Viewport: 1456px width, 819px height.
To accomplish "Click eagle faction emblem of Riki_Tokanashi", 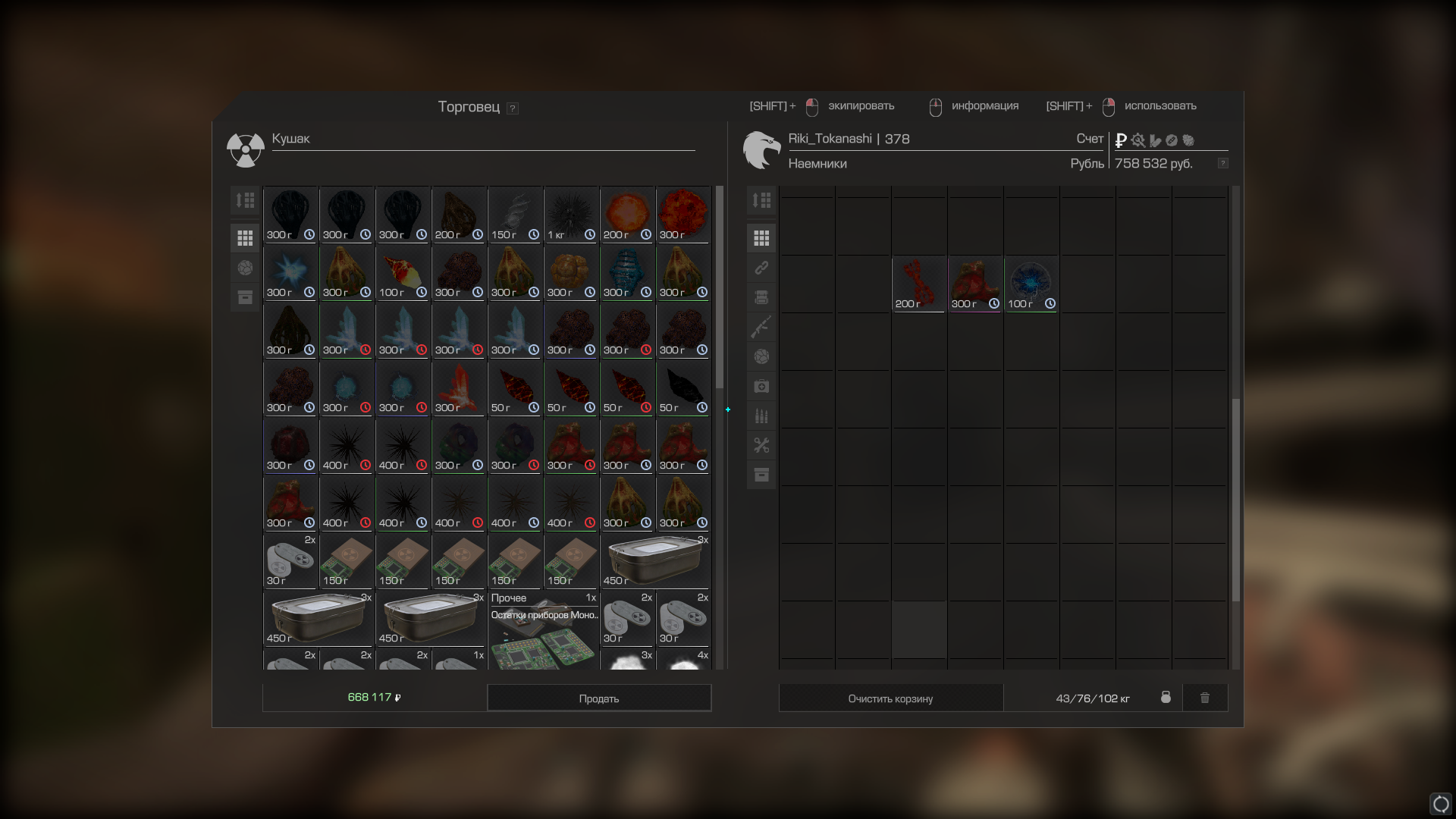I will (762, 149).
